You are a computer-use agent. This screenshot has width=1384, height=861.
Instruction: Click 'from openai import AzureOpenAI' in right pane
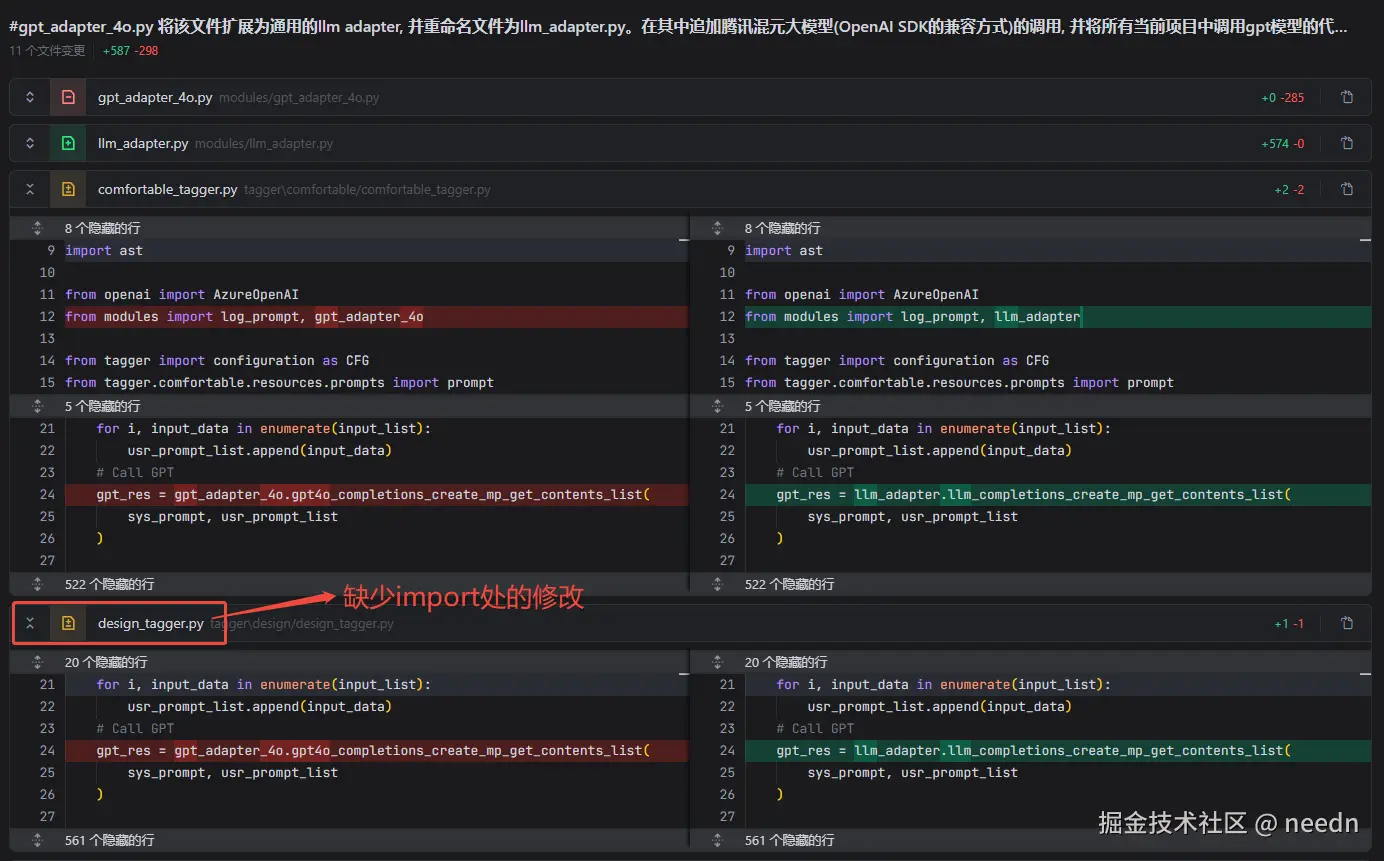tap(862, 294)
